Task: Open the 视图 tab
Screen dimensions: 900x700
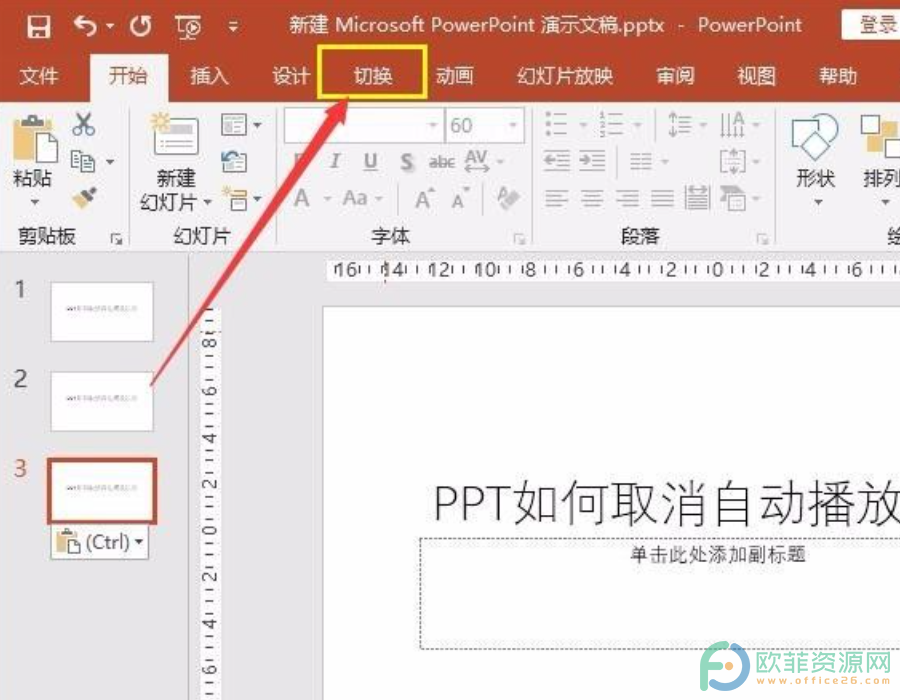Action: [757, 75]
